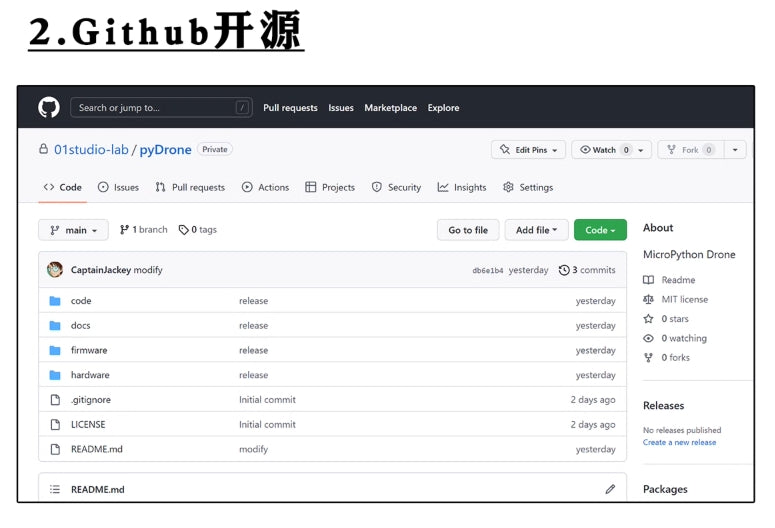Open the pyDrone repository link
Screen dimensions: 775x528
pyautogui.click(x=165, y=149)
